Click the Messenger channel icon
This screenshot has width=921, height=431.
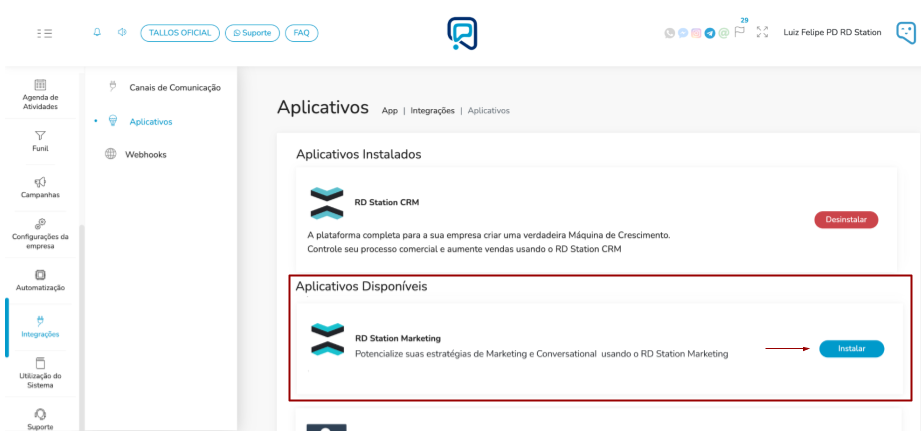(683, 32)
